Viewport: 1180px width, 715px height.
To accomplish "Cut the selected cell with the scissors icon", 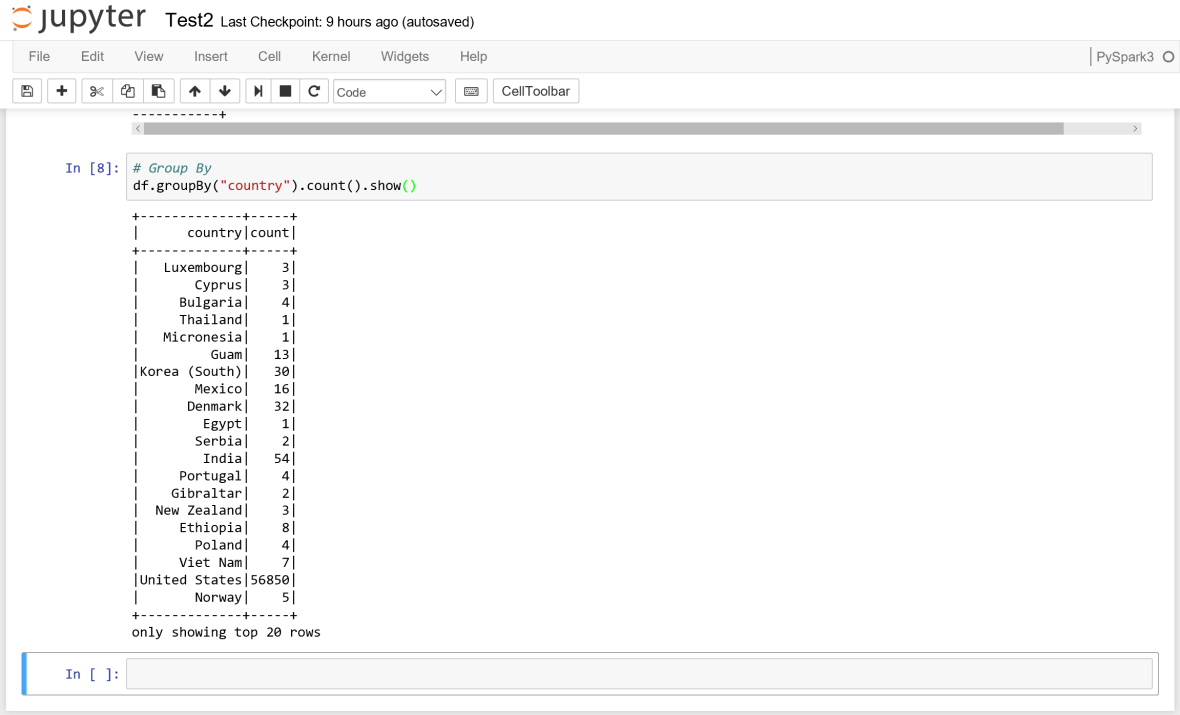I will (96, 91).
